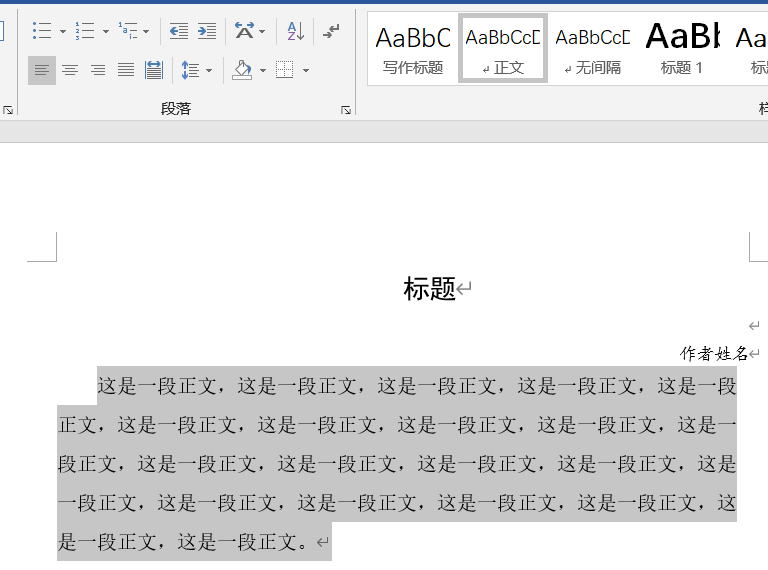This screenshot has height=570, width=768.
Task: Apply distributed alignment
Action: (x=154, y=70)
